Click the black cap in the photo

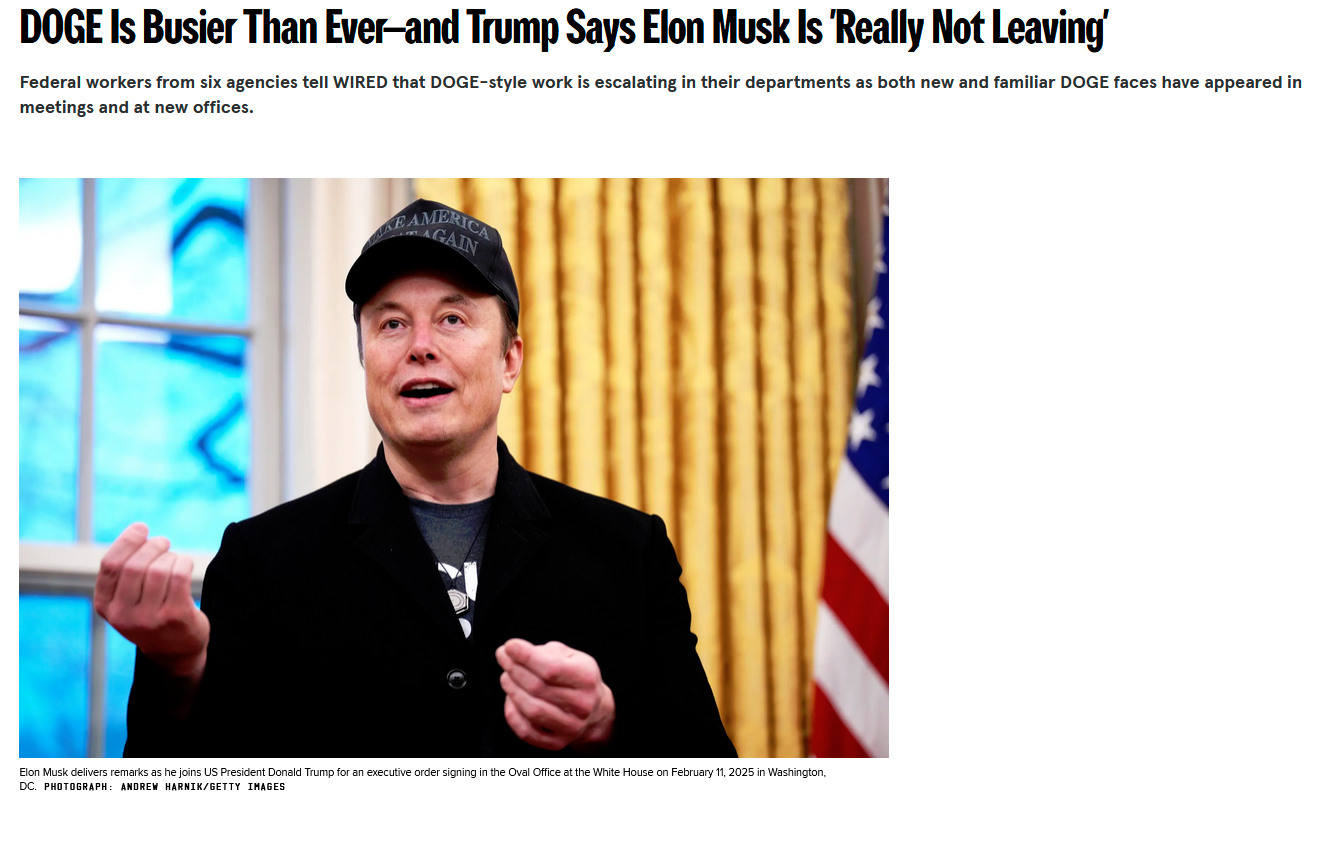433,253
